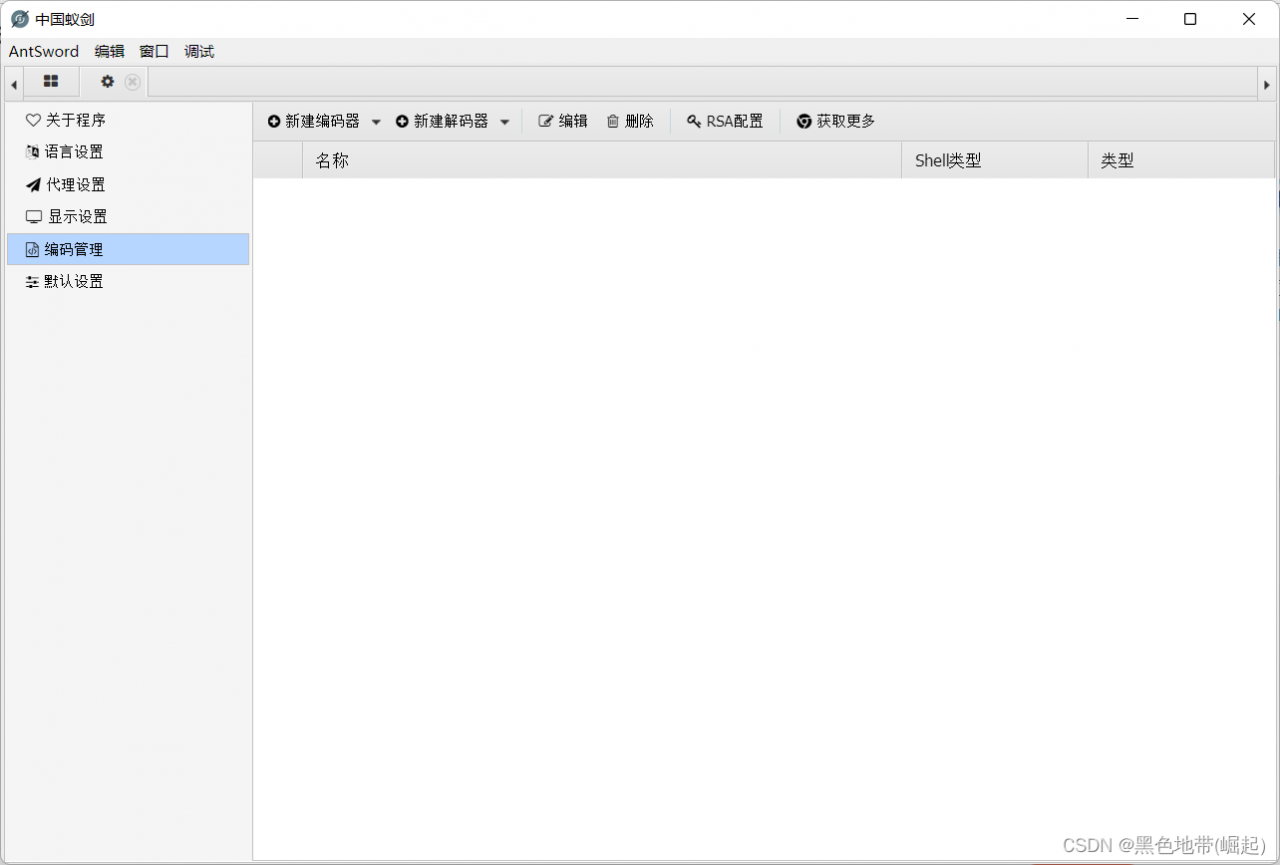This screenshot has height=865, width=1280.
Task: Select the settings gear tab
Action: coord(108,81)
